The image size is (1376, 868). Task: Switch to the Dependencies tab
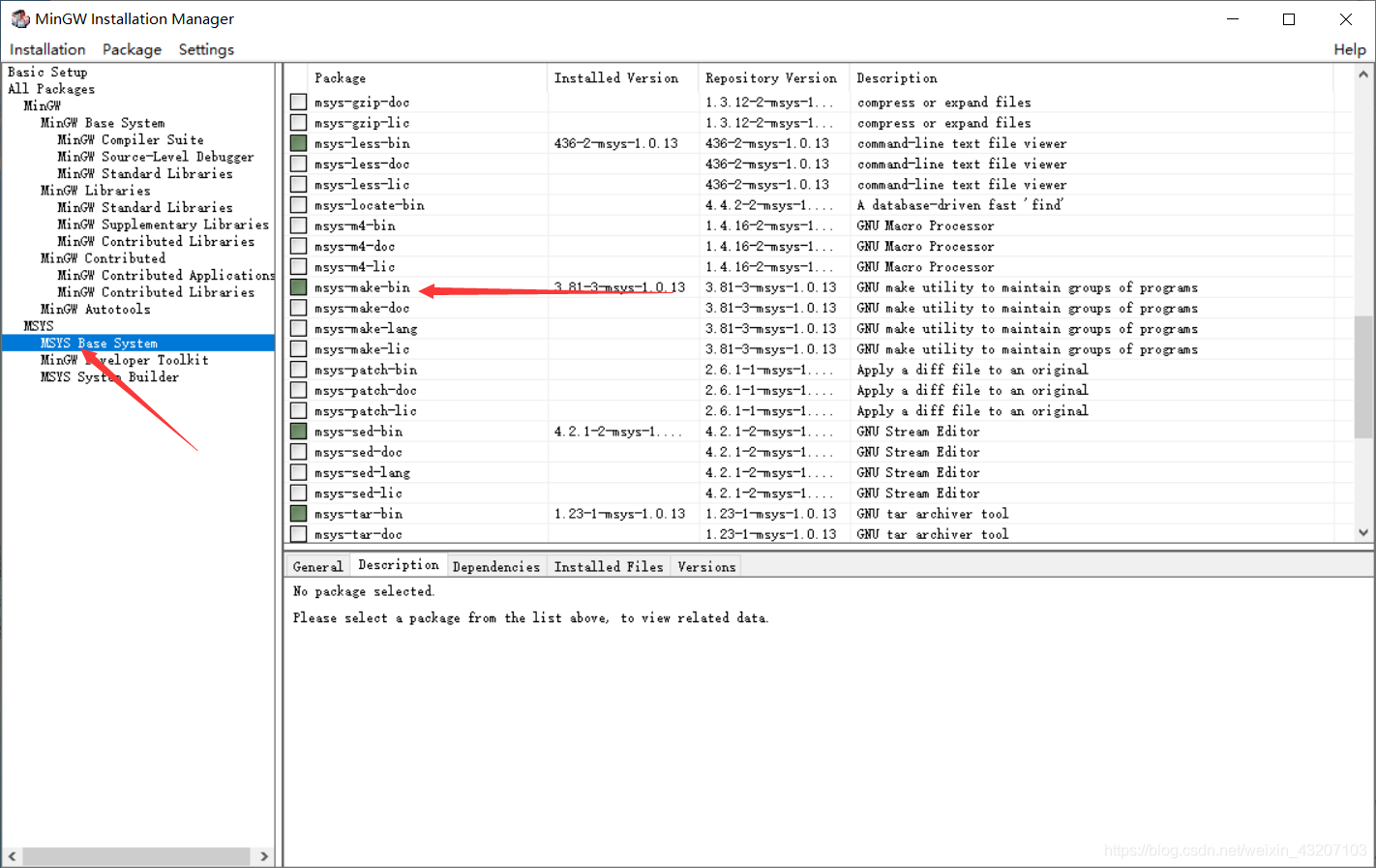(x=496, y=567)
